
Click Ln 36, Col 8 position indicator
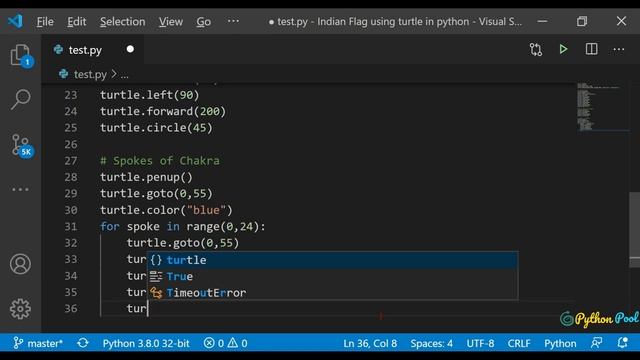pos(370,343)
